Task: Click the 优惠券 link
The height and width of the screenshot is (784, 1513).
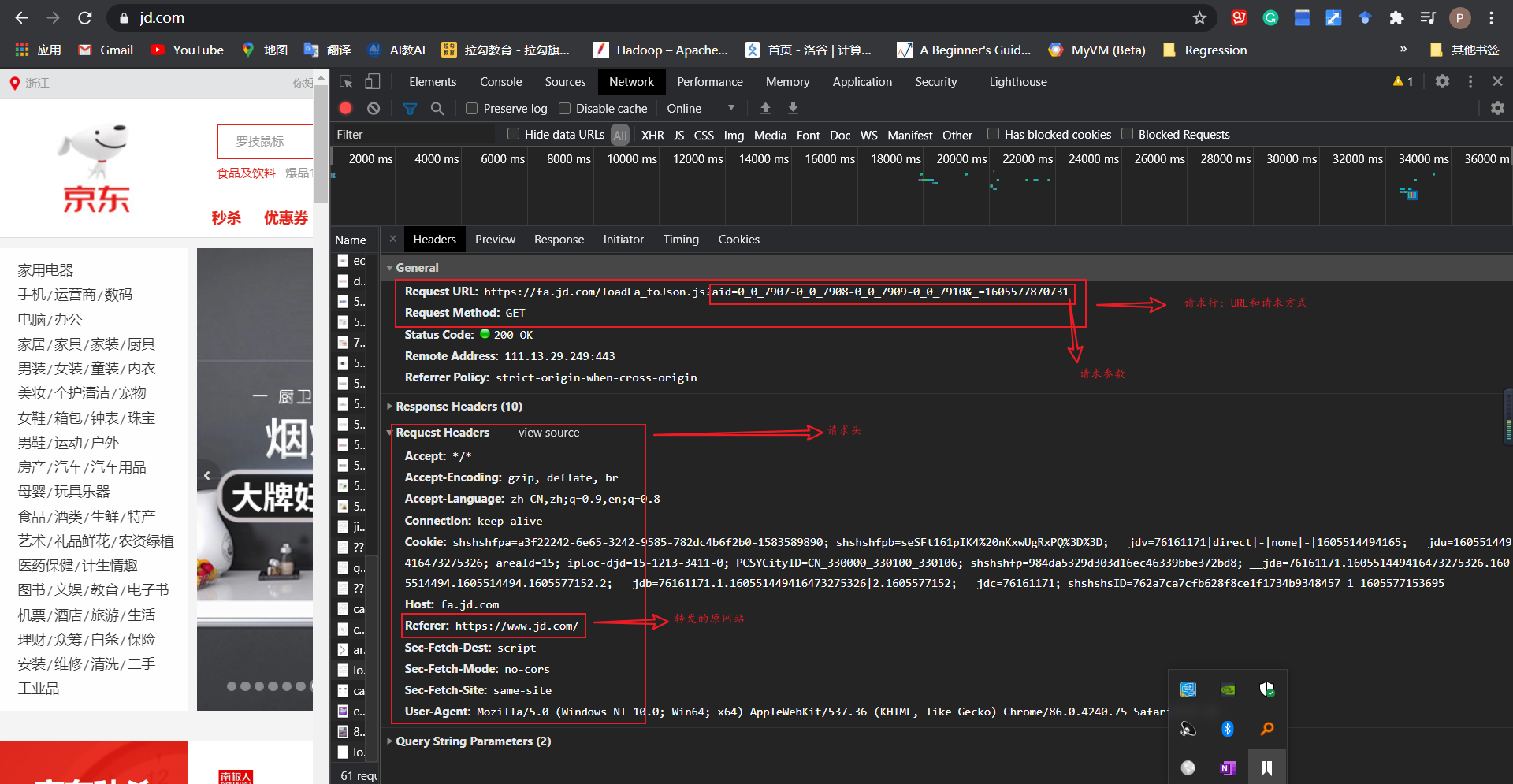Action: (286, 218)
